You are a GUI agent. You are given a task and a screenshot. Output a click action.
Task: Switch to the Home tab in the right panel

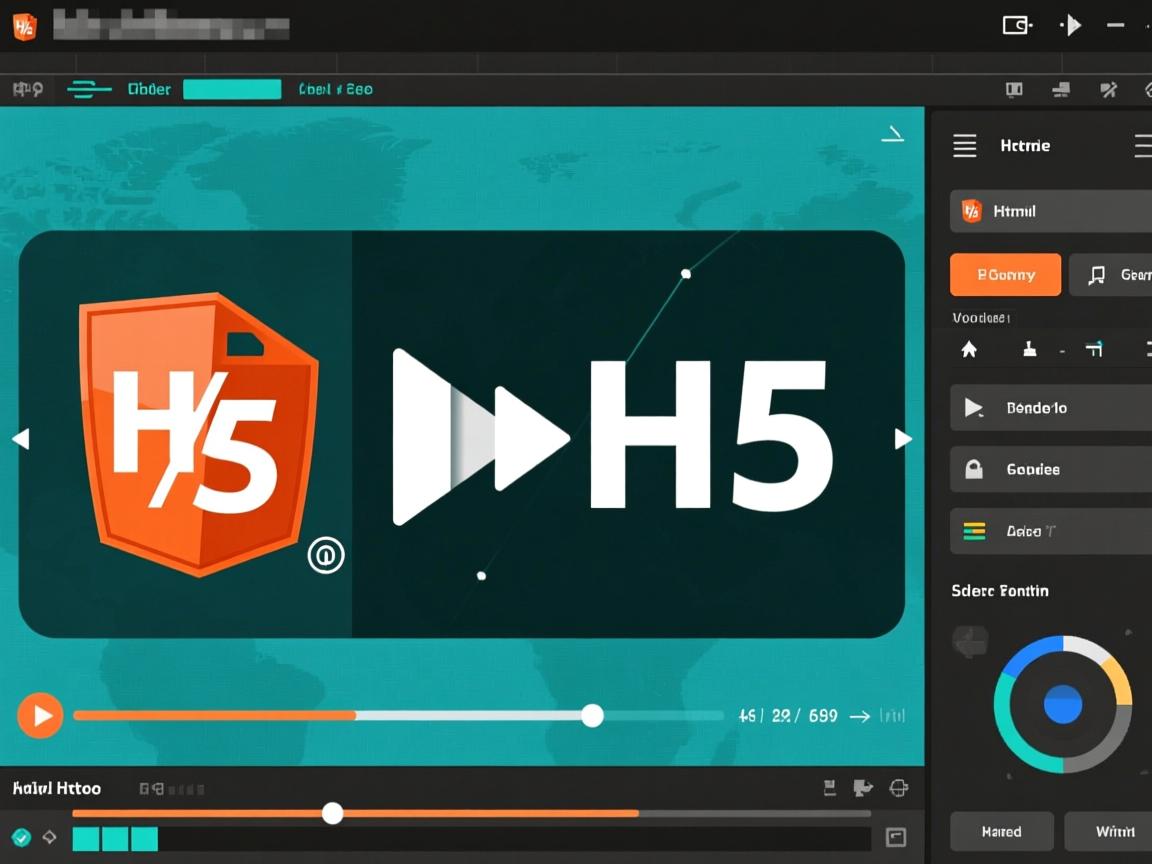coord(1025,145)
